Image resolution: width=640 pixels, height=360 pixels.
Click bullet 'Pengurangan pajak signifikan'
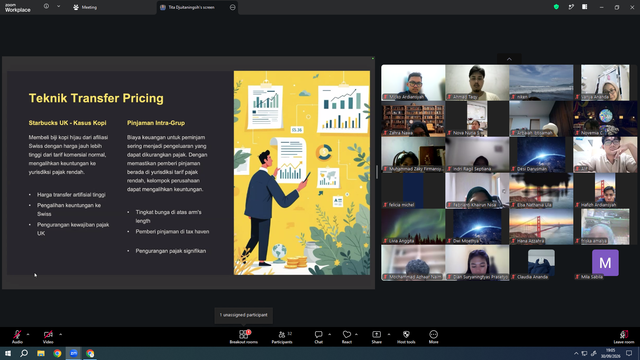pyautogui.click(x=171, y=251)
